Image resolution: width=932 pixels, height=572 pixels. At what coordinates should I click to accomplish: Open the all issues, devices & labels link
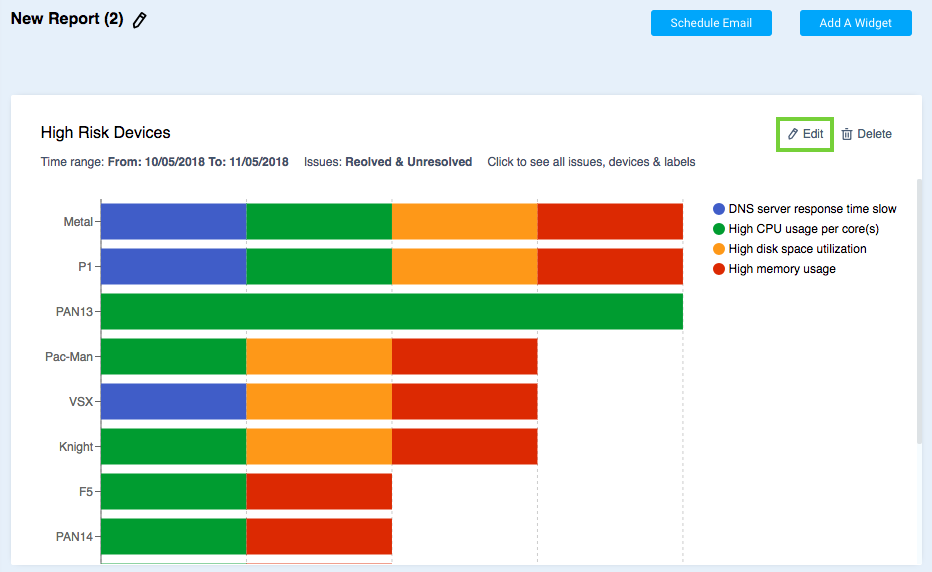[x=591, y=162]
